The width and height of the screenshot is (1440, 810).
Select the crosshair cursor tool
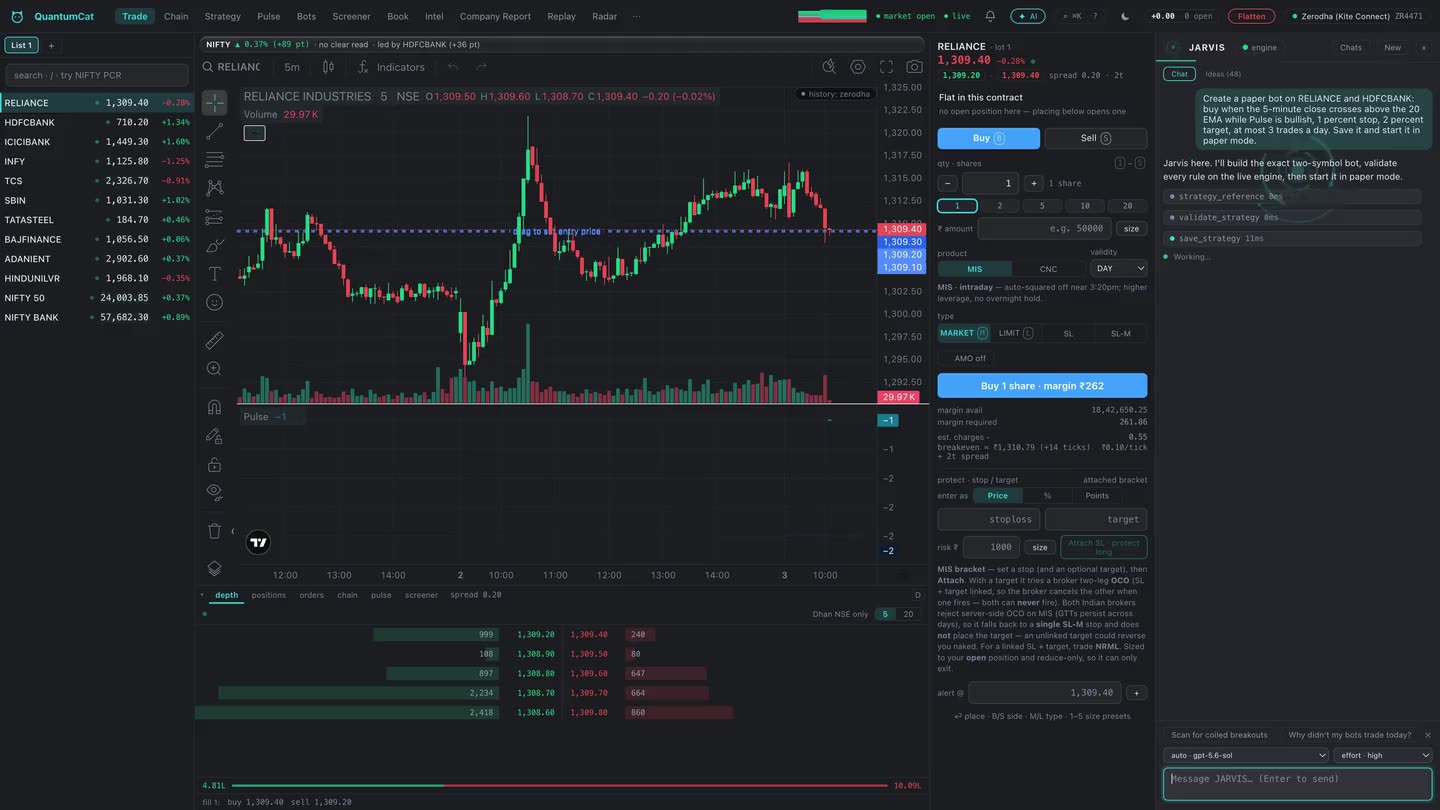click(214, 103)
